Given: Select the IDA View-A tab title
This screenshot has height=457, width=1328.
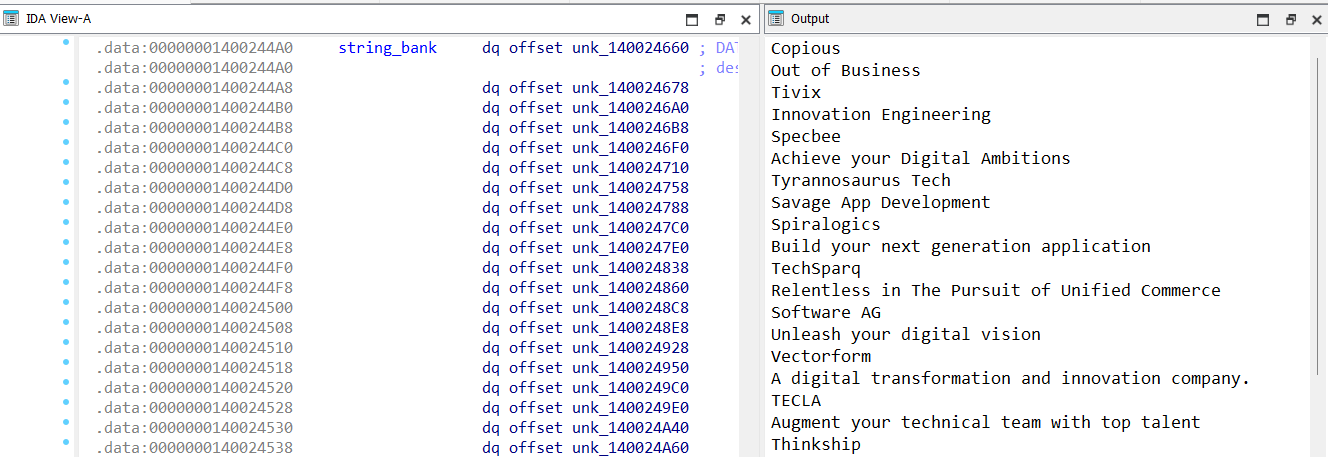Looking at the screenshot, I should coord(58,19).
